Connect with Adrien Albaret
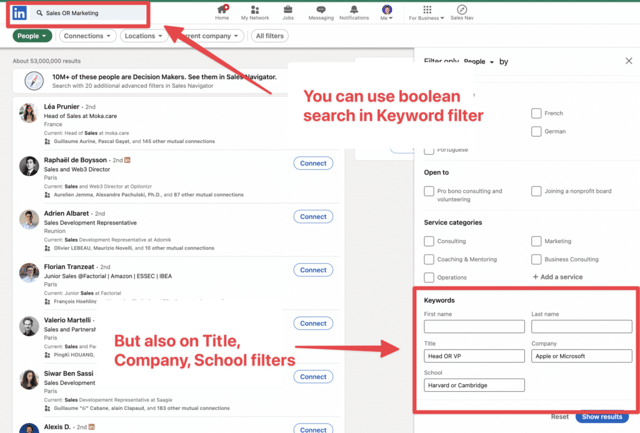 [x=313, y=217]
